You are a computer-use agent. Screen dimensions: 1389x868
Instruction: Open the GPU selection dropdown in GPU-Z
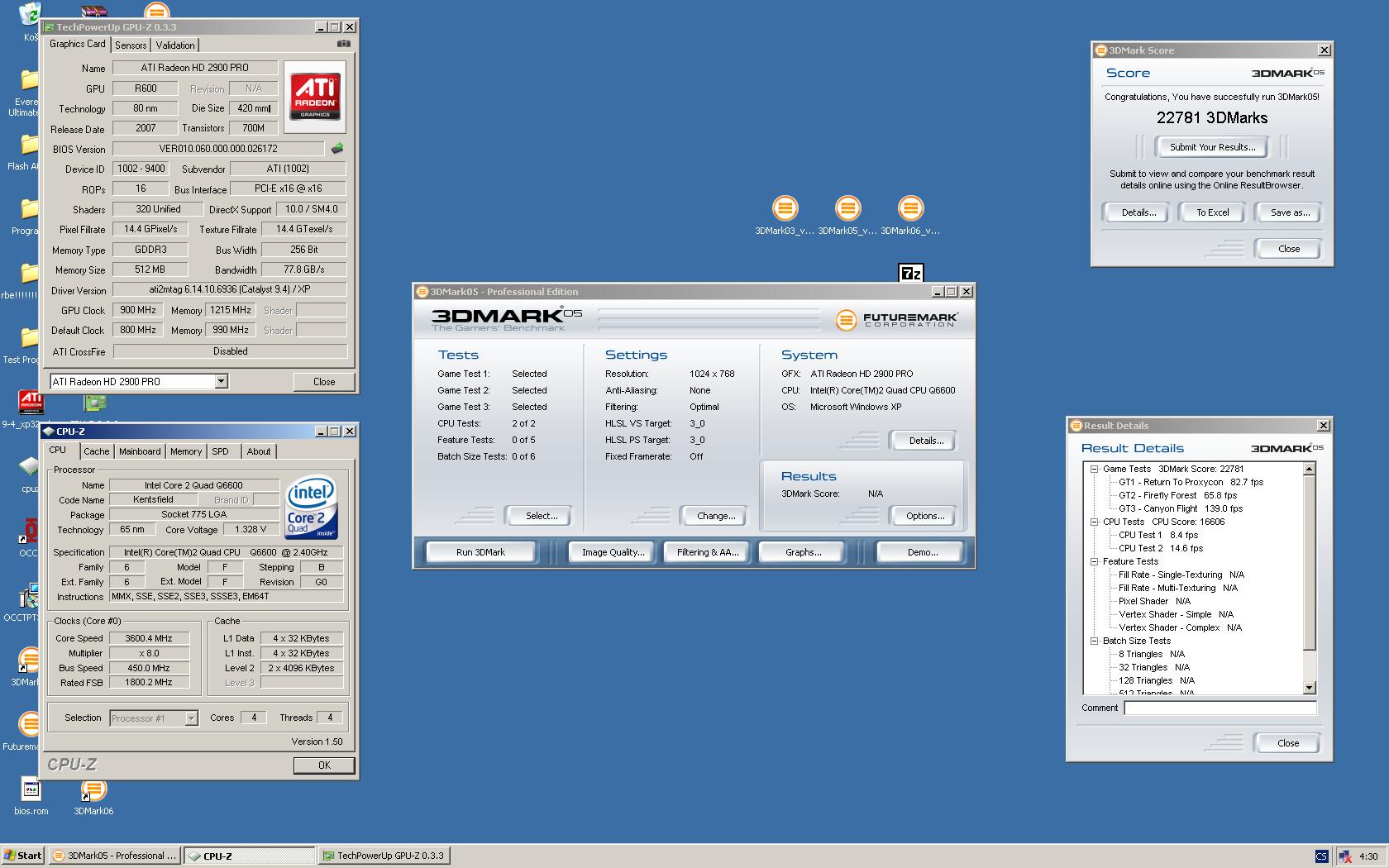[x=221, y=381]
